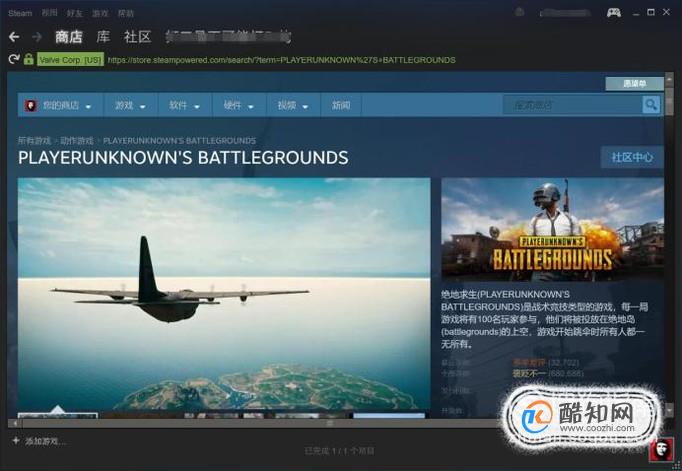Expand the 软件 dropdown menu
This screenshot has height=471, width=682.
click(x=184, y=105)
